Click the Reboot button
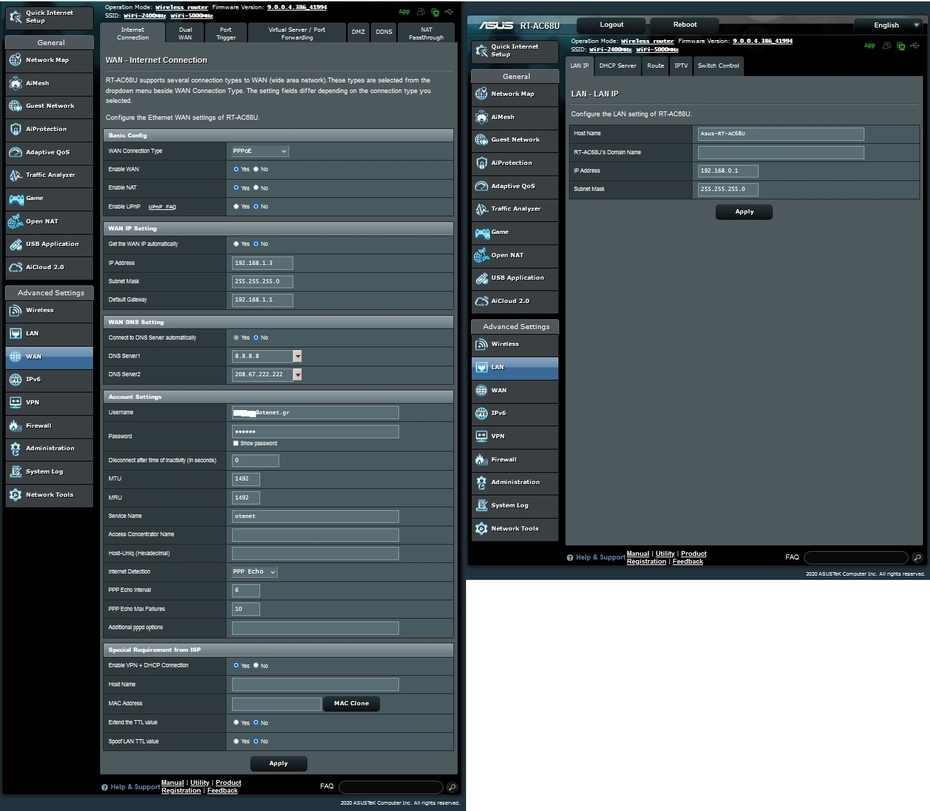The width and height of the screenshot is (930, 811). [x=684, y=25]
